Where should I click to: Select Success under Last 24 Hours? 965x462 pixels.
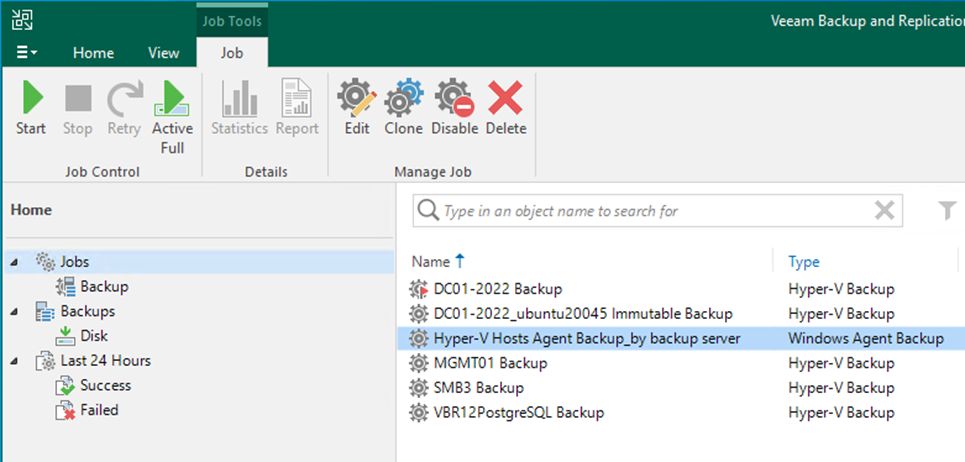point(105,385)
